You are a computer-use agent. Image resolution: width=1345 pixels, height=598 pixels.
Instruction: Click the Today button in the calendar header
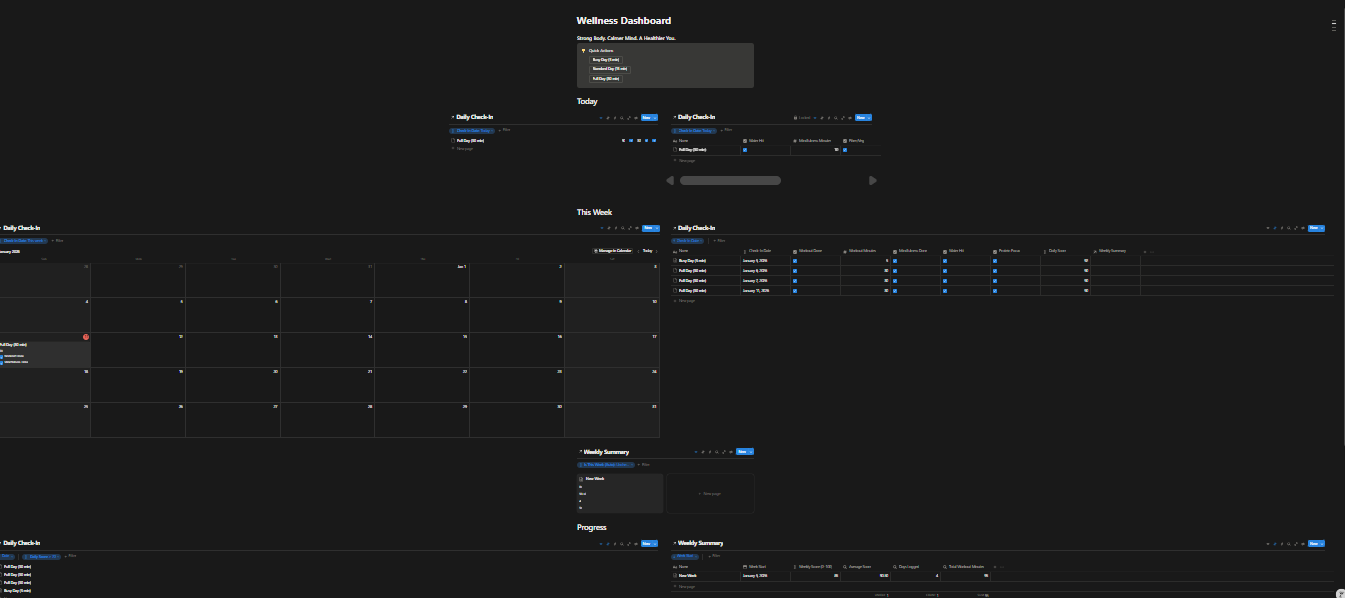[x=648, y=250]
